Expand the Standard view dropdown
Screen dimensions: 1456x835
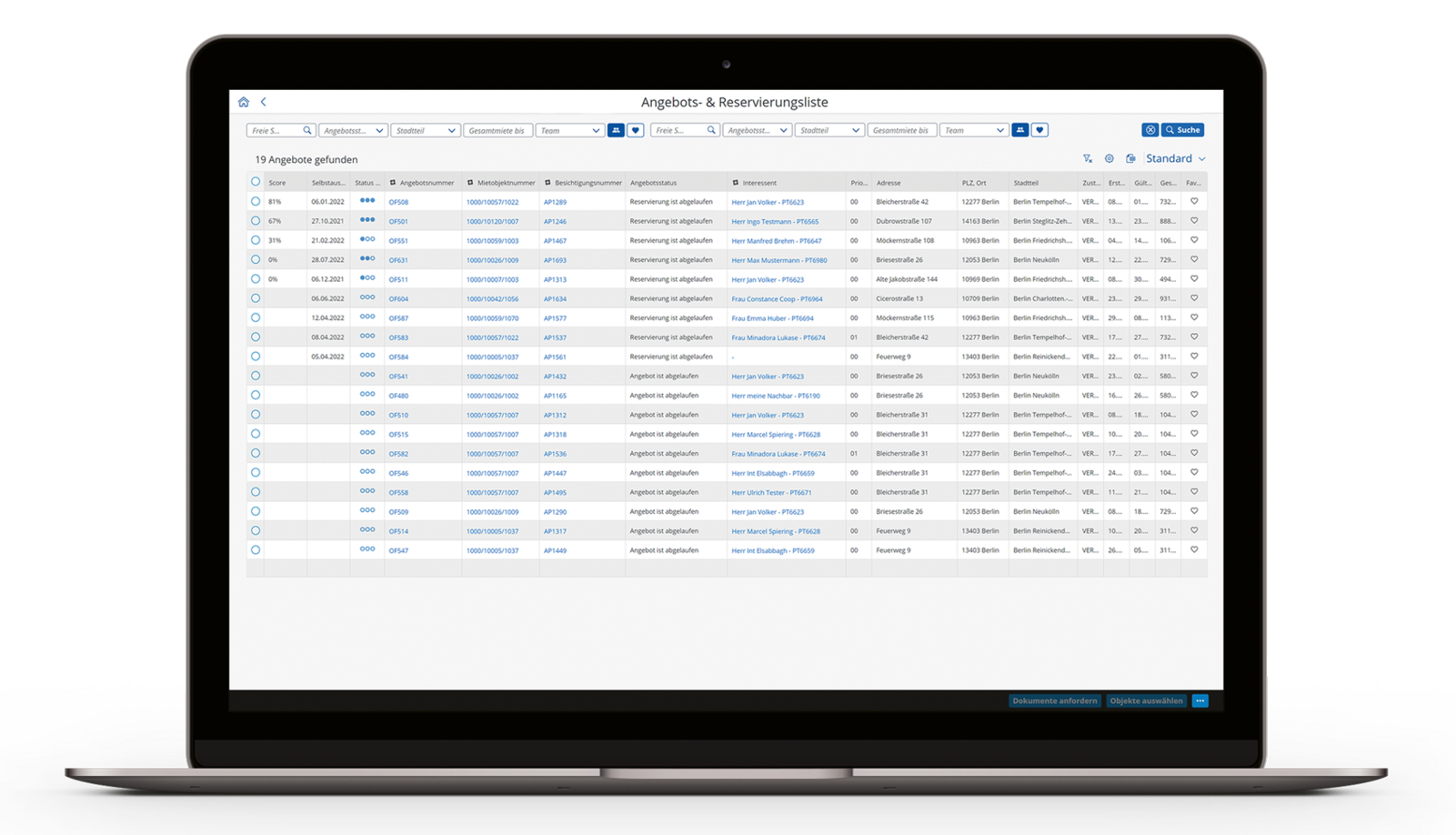pyautogui.click(x=1175, y=158)
